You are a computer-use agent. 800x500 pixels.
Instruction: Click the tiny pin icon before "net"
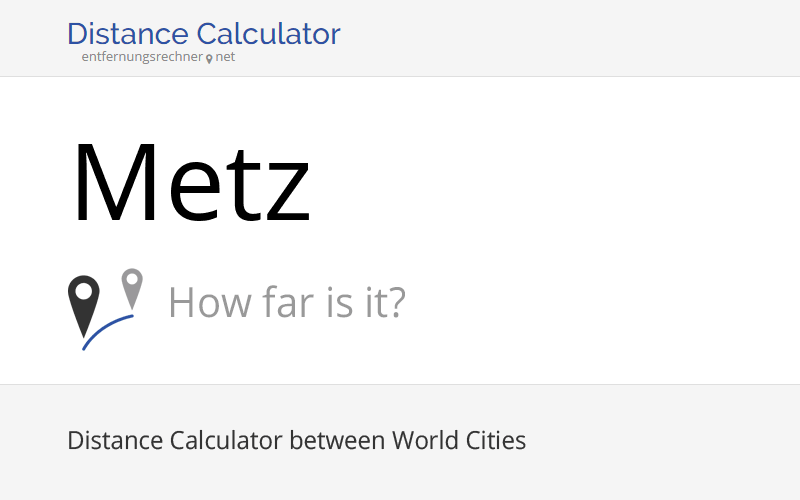[209, 59]
